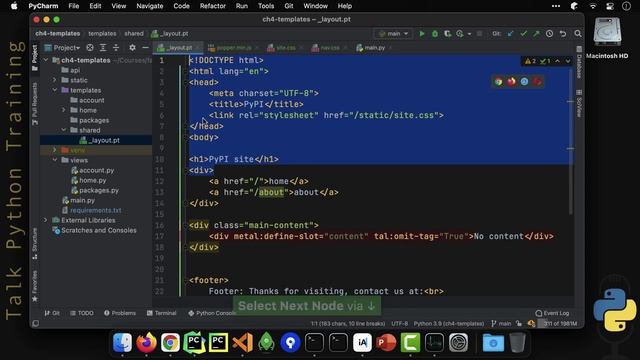The image size is (640, 360).
Task: Rollback changes with the undo arrow icon
Action: (x=563, y=34)
